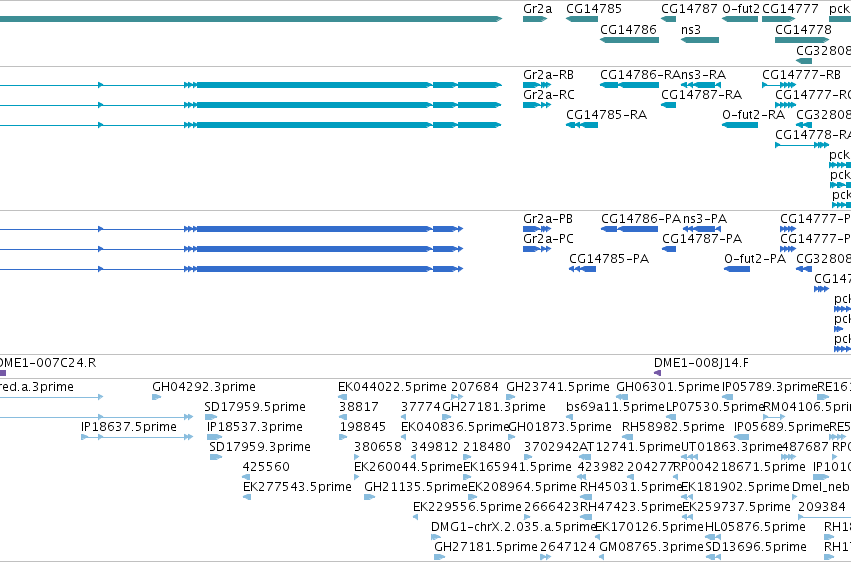Click protein label Gr2a-PC
Viewport: 851px width, 562px height.
[x=548, y=239]
